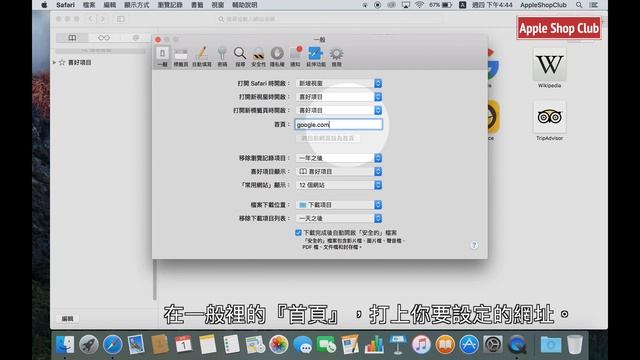The height and width of the screenshot is (360, 640).
Task: Click the help question mark button
Action: tap(474, 245)
